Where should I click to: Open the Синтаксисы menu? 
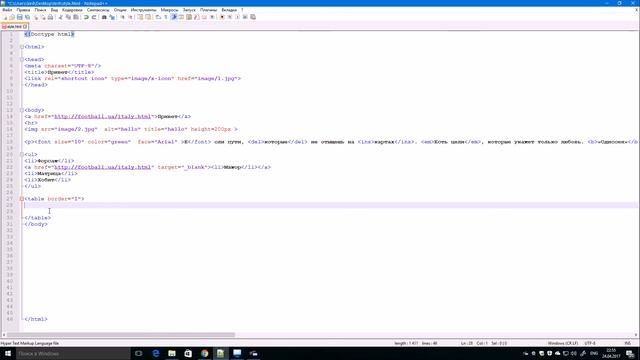tap(98, 10)
